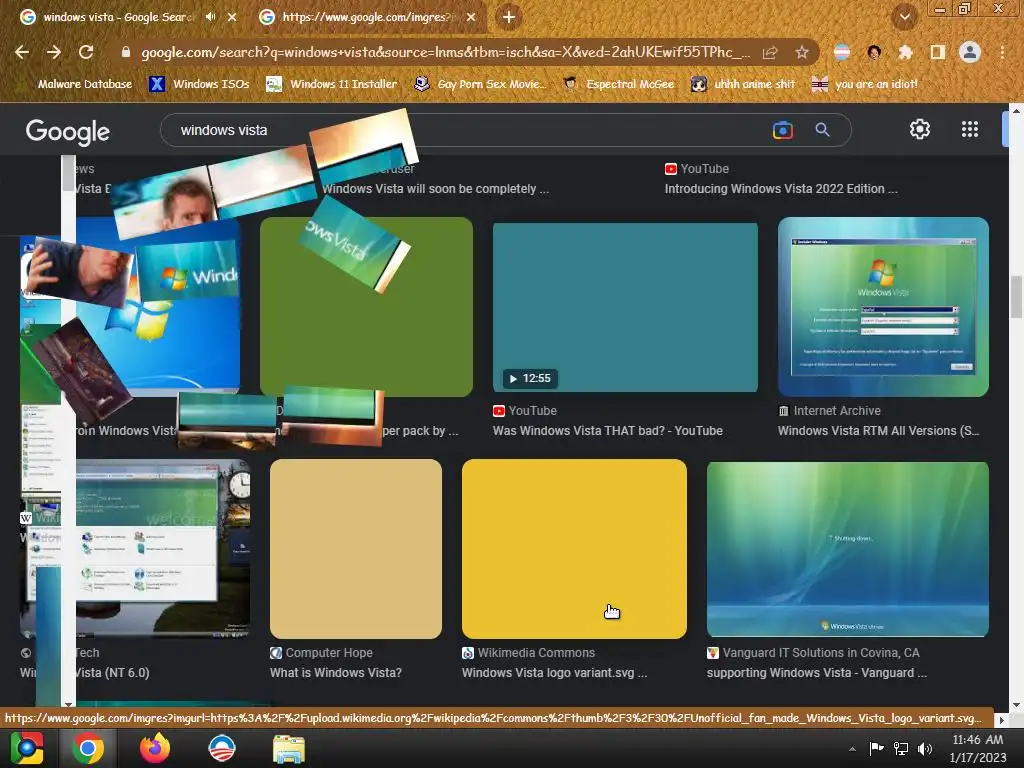This screenshot has height=768, width=1024.
Task: Open Windows Vista logo variant.svg link
Action: click(x=554, y=672)
